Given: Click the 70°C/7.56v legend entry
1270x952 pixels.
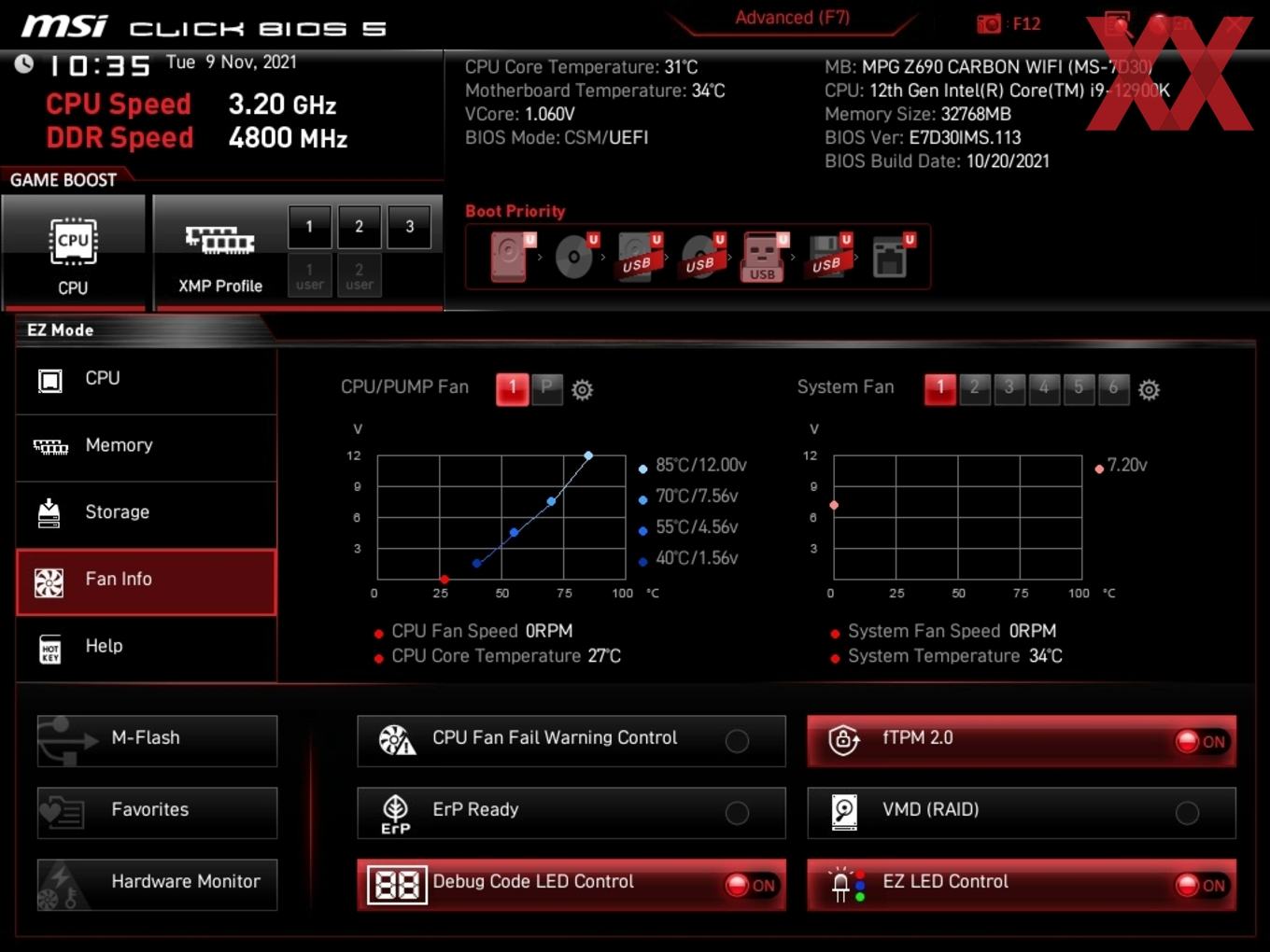Looking at the screenshot, I should coord(688,496).
